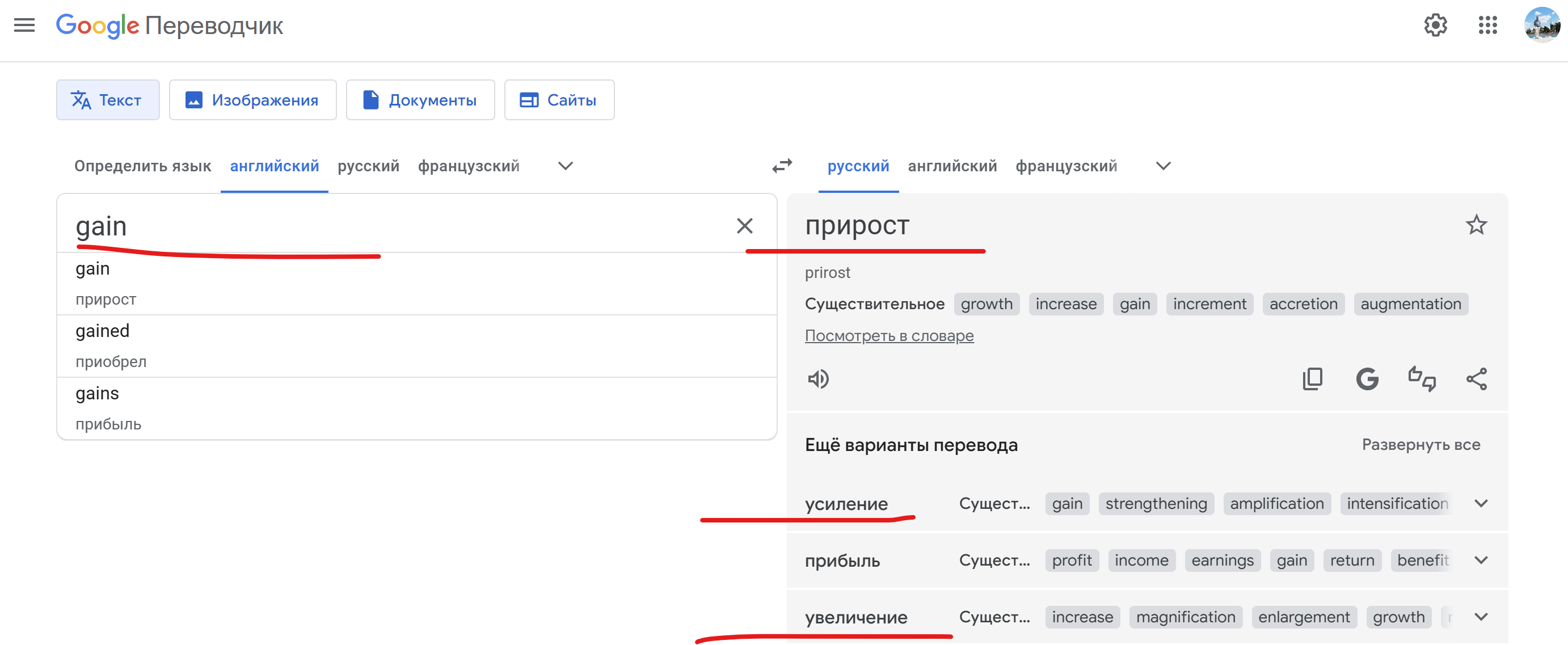Click the 'intensification' chip
Screen dimensions: 1568x645
tap(1396, 503)
